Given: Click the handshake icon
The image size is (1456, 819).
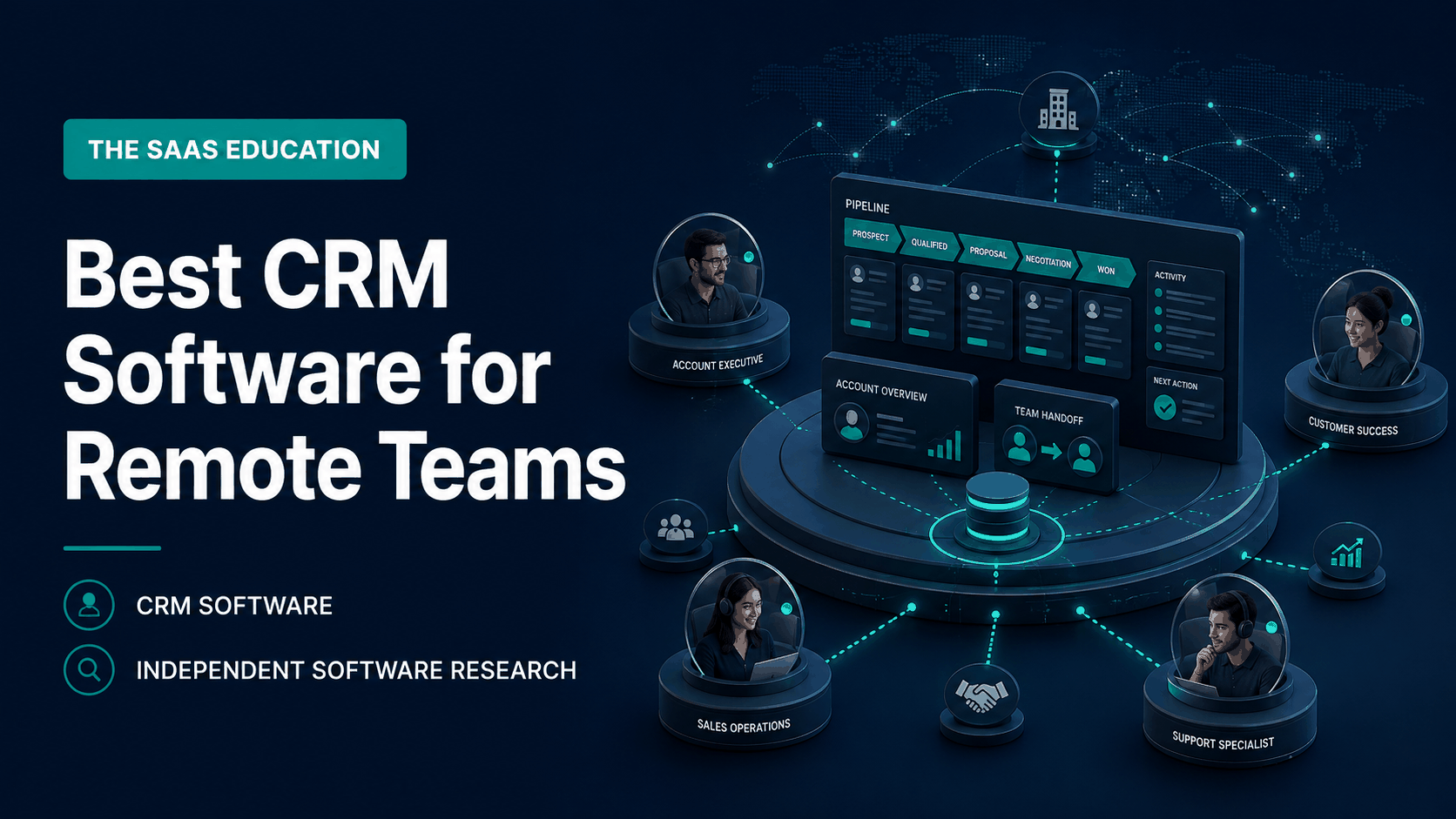Looking at the screenshot, I should pyautogui.click(x=981, y=695).
